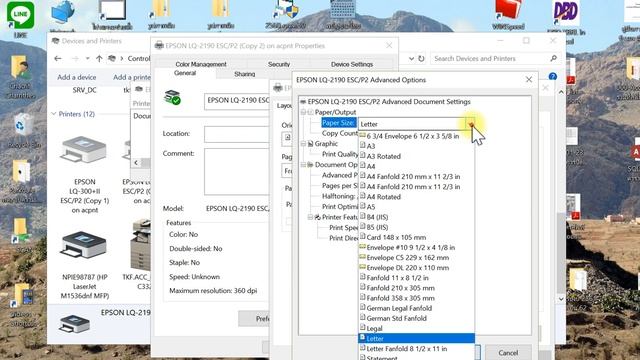Collapse the Printer Features tree node
This screenshot has height=360, width=640.
(x=311, y=217)
